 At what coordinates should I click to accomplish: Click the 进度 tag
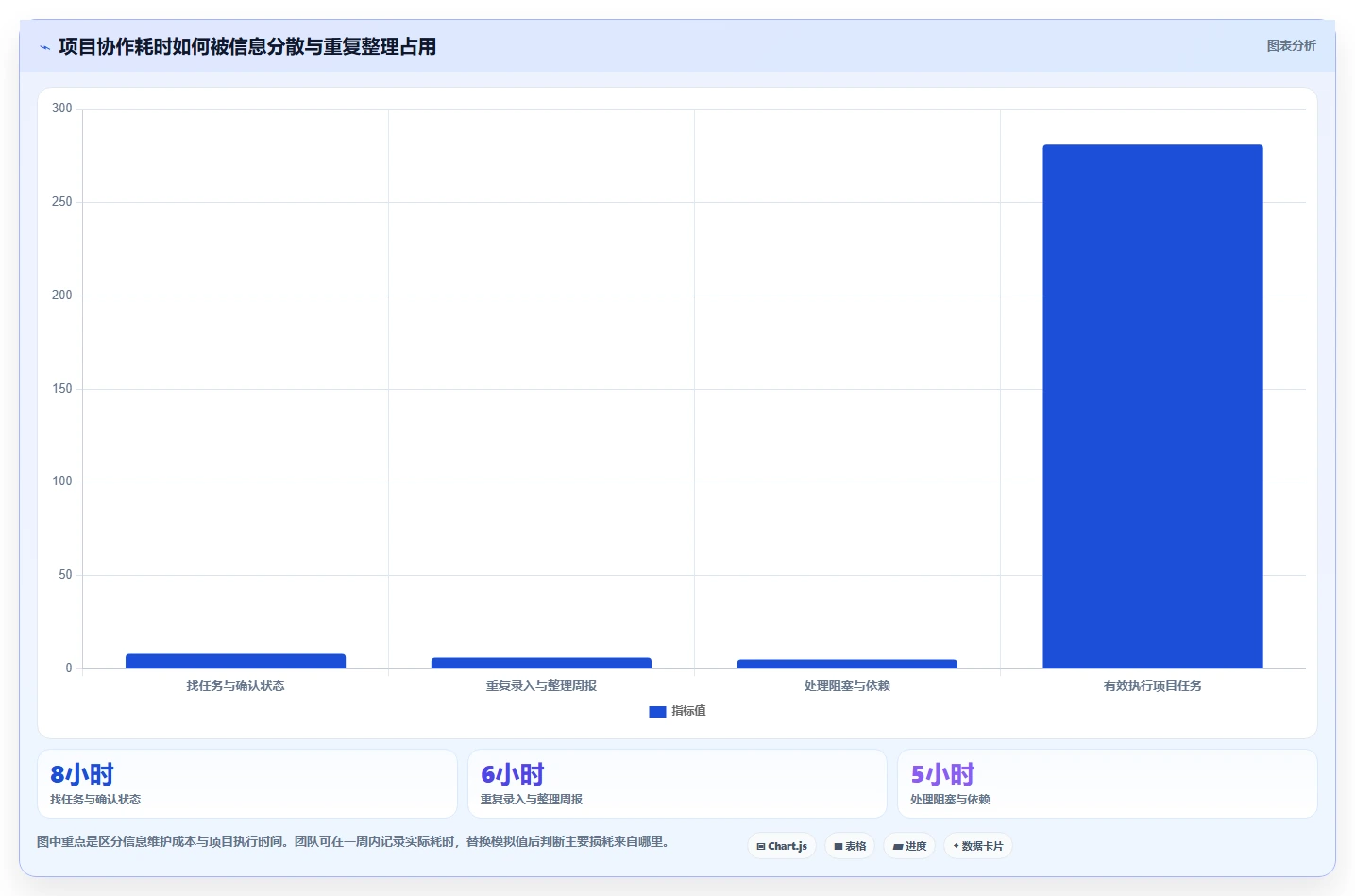pyautogui.click(x=909, y=846)
